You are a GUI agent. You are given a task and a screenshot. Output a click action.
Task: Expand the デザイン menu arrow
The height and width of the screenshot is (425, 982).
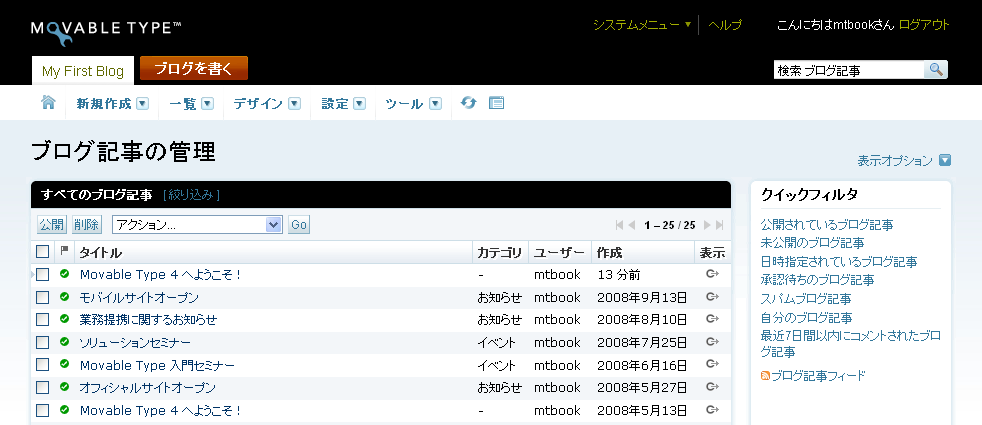tap(294, 104)
